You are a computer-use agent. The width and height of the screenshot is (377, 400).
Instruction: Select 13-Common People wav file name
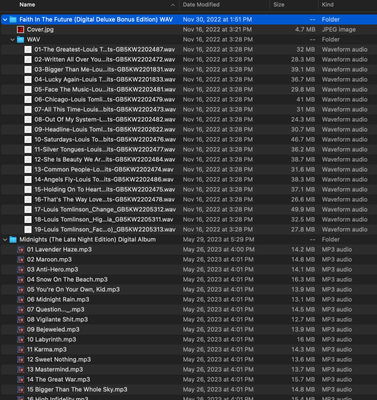pyautogui.click(x=104, y=170)
